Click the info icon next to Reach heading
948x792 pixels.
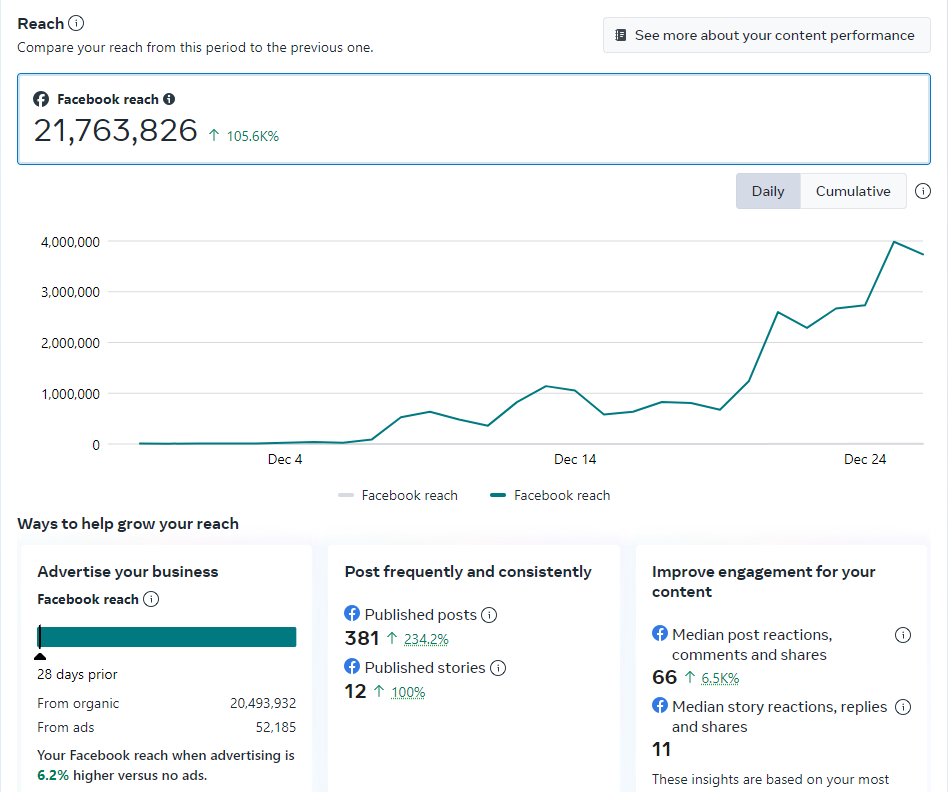76,24
